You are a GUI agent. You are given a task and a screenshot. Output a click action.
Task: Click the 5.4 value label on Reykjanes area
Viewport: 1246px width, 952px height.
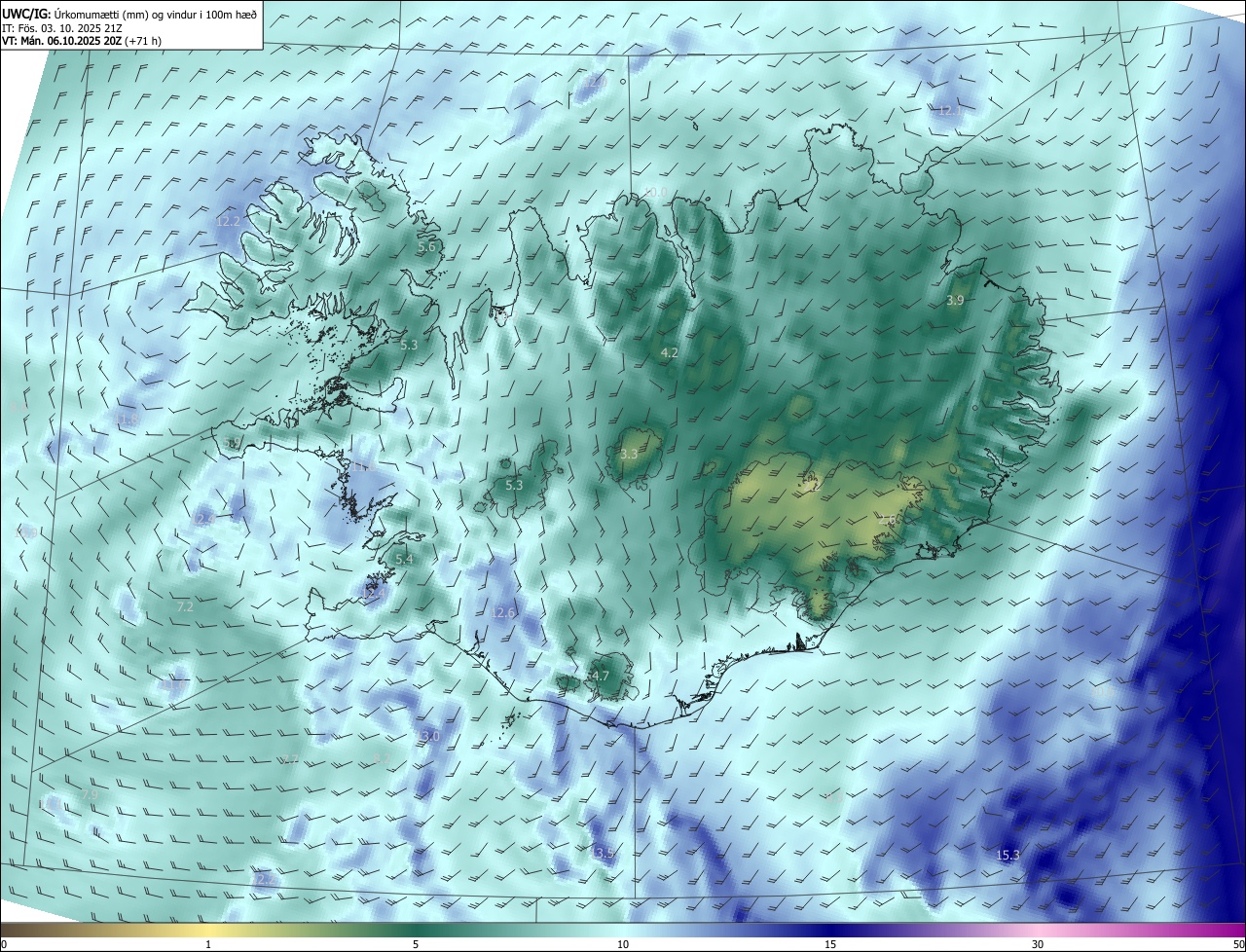[x=404, y=559]
